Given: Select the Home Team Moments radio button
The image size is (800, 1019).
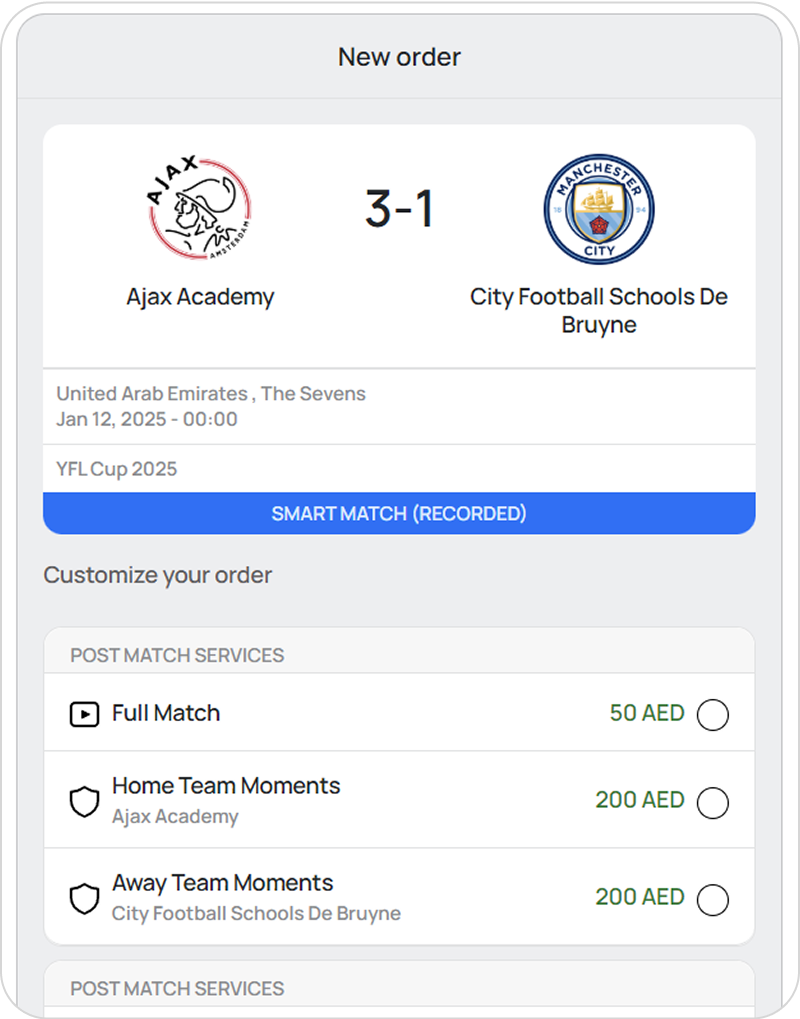Looking at the screenshot, I should pos(712,802).
